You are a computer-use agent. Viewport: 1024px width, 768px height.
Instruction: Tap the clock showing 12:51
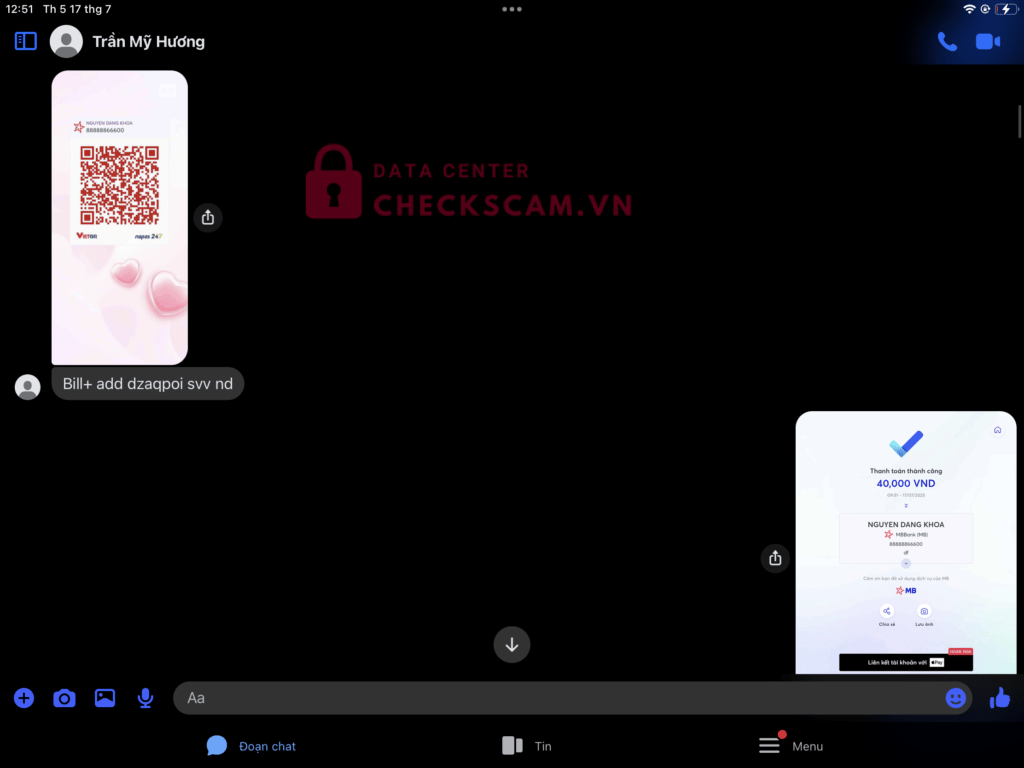20,9
